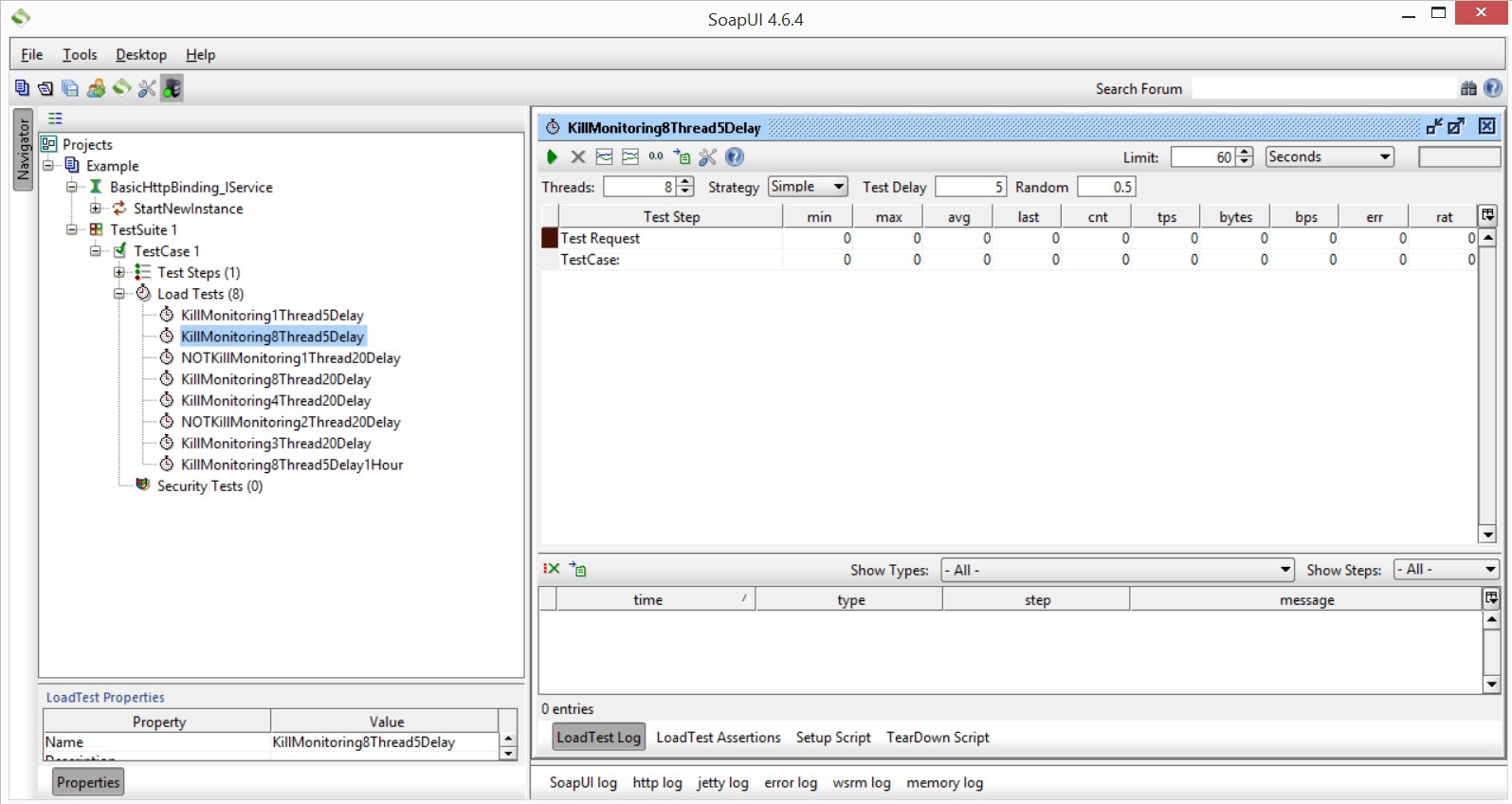Screen dimensions: 1512x804
Task: Toggle the proxy server toolbar icon
Action: (x=172, y=88)
